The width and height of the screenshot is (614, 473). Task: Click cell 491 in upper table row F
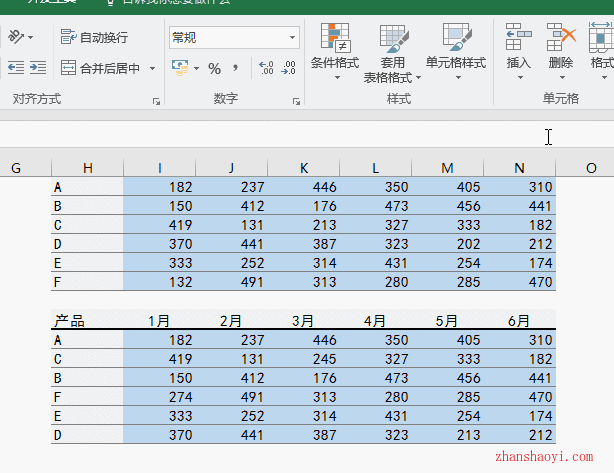coord(231,282)
